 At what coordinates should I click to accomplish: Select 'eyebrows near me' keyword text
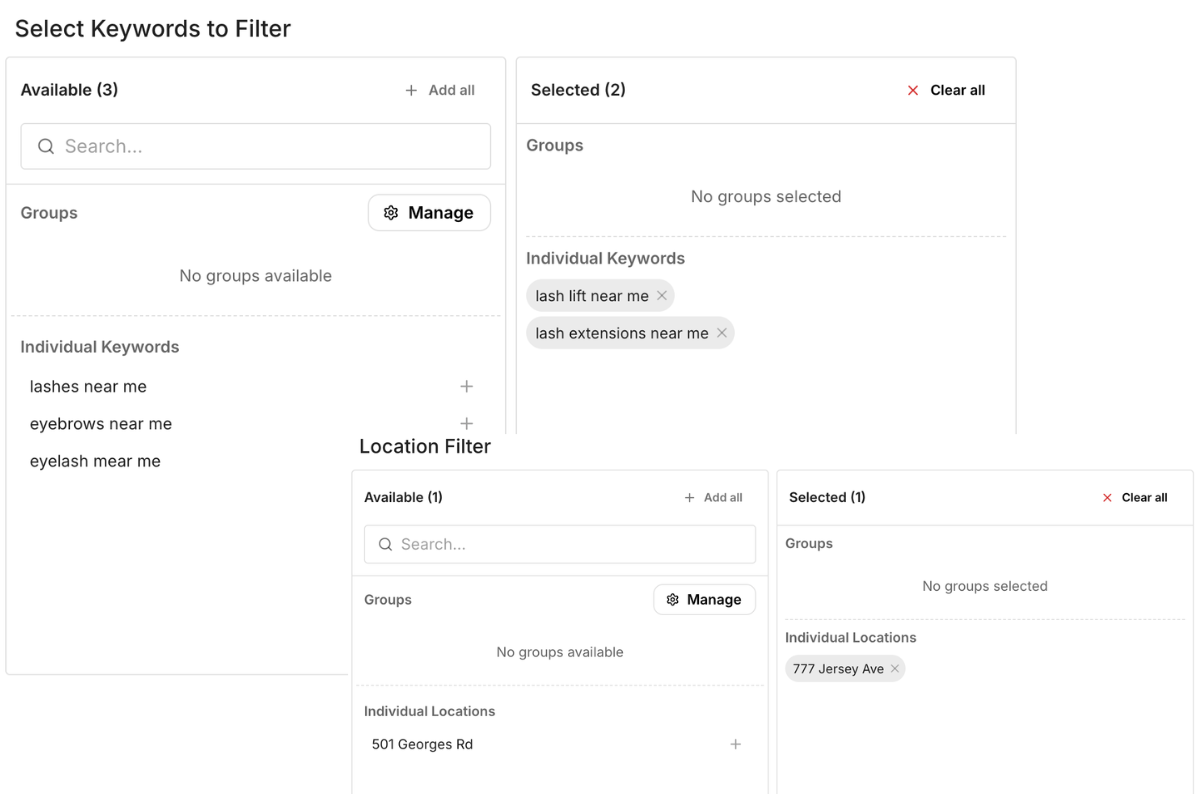pos(101,424)
